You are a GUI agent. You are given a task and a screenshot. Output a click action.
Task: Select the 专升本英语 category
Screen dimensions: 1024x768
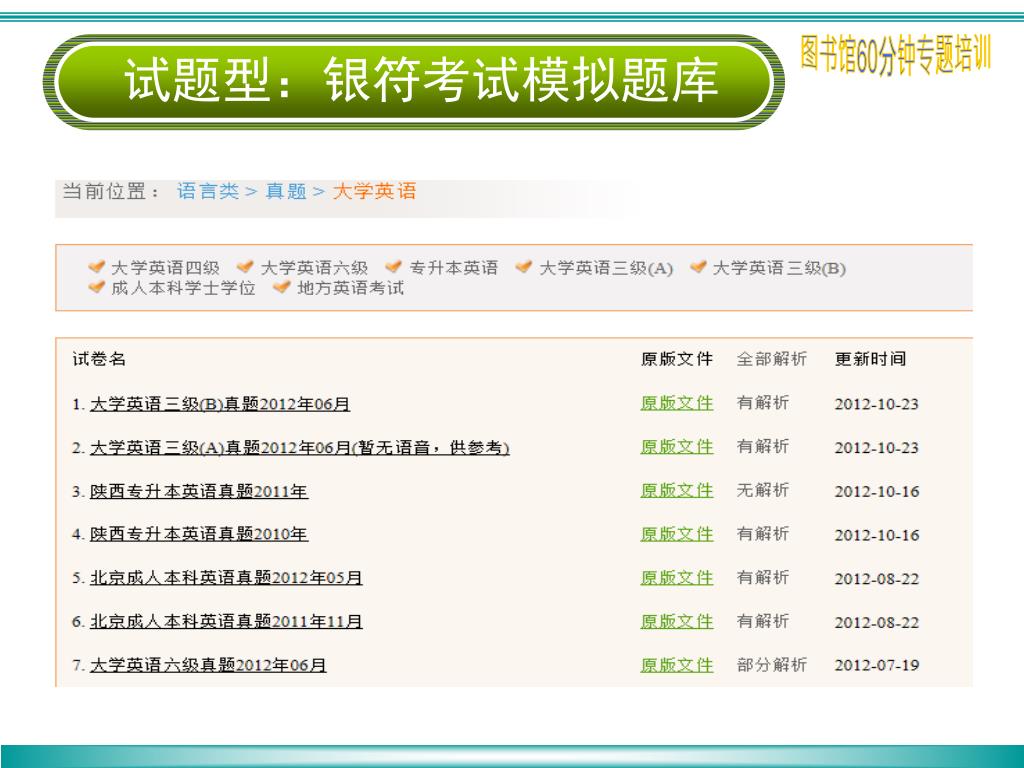[454, 268]
